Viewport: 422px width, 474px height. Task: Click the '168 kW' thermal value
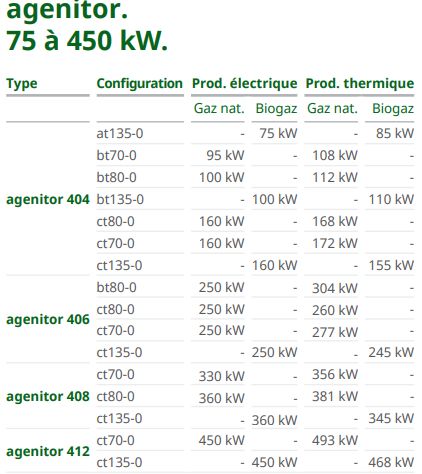coord(335,222)
